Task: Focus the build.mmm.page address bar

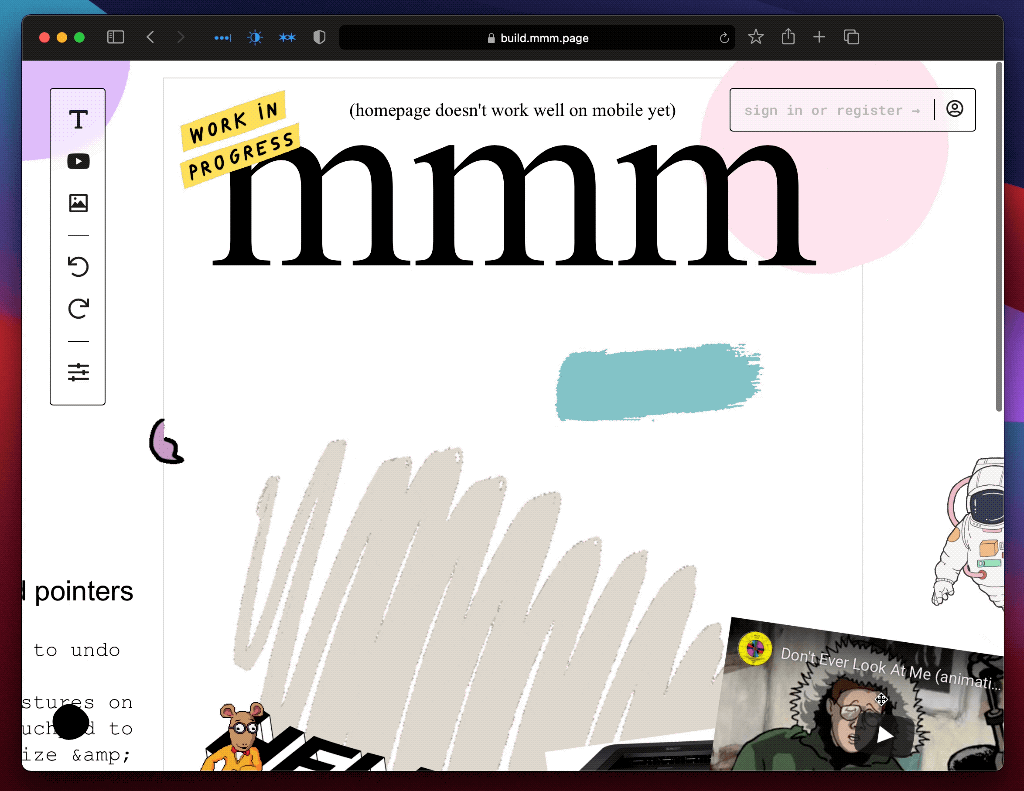Action: point(538,38)
